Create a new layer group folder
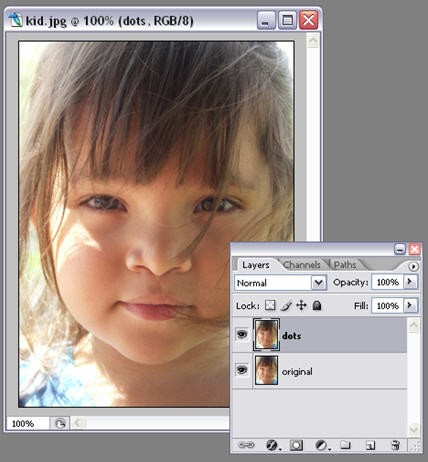428x462 pixels. coord(345,445)
